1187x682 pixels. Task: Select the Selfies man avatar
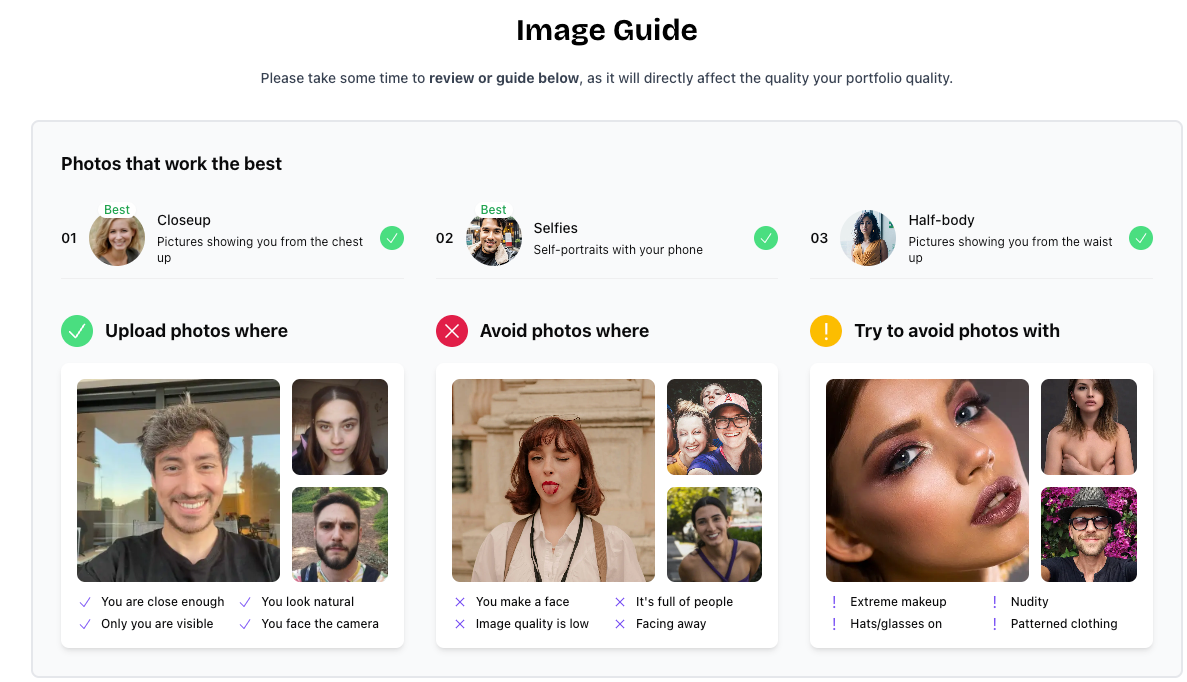tap(494, 238)
